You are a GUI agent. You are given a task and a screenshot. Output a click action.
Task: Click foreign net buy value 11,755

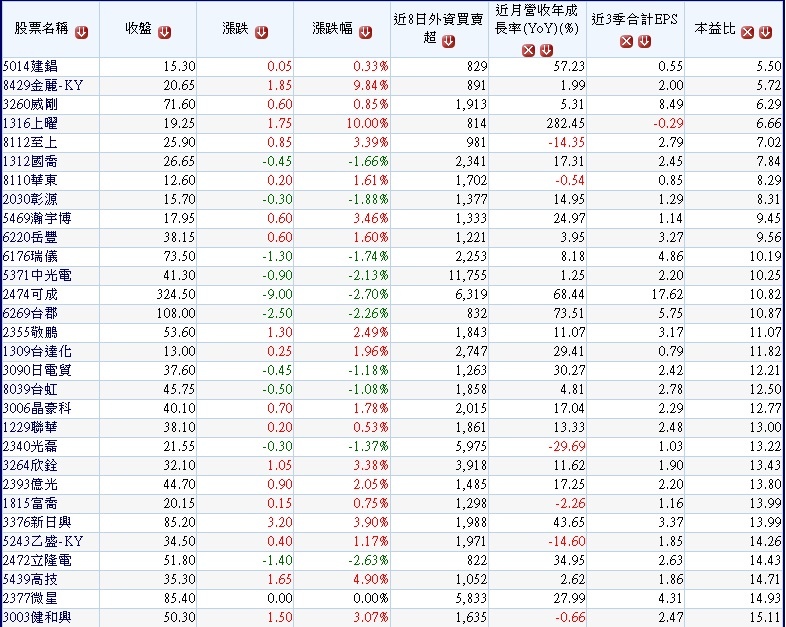[468, 276]
